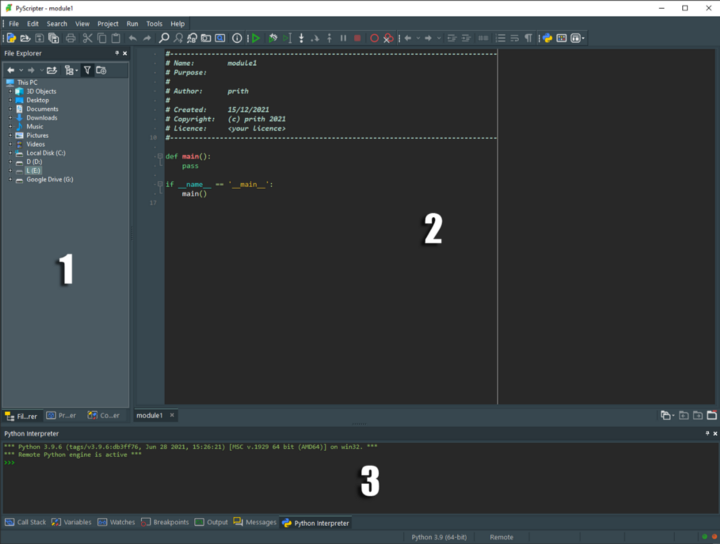This screenshot has height=544, width=720.
Task: Click the New Python module toolbar icon
Action: [x=11, y=39]
